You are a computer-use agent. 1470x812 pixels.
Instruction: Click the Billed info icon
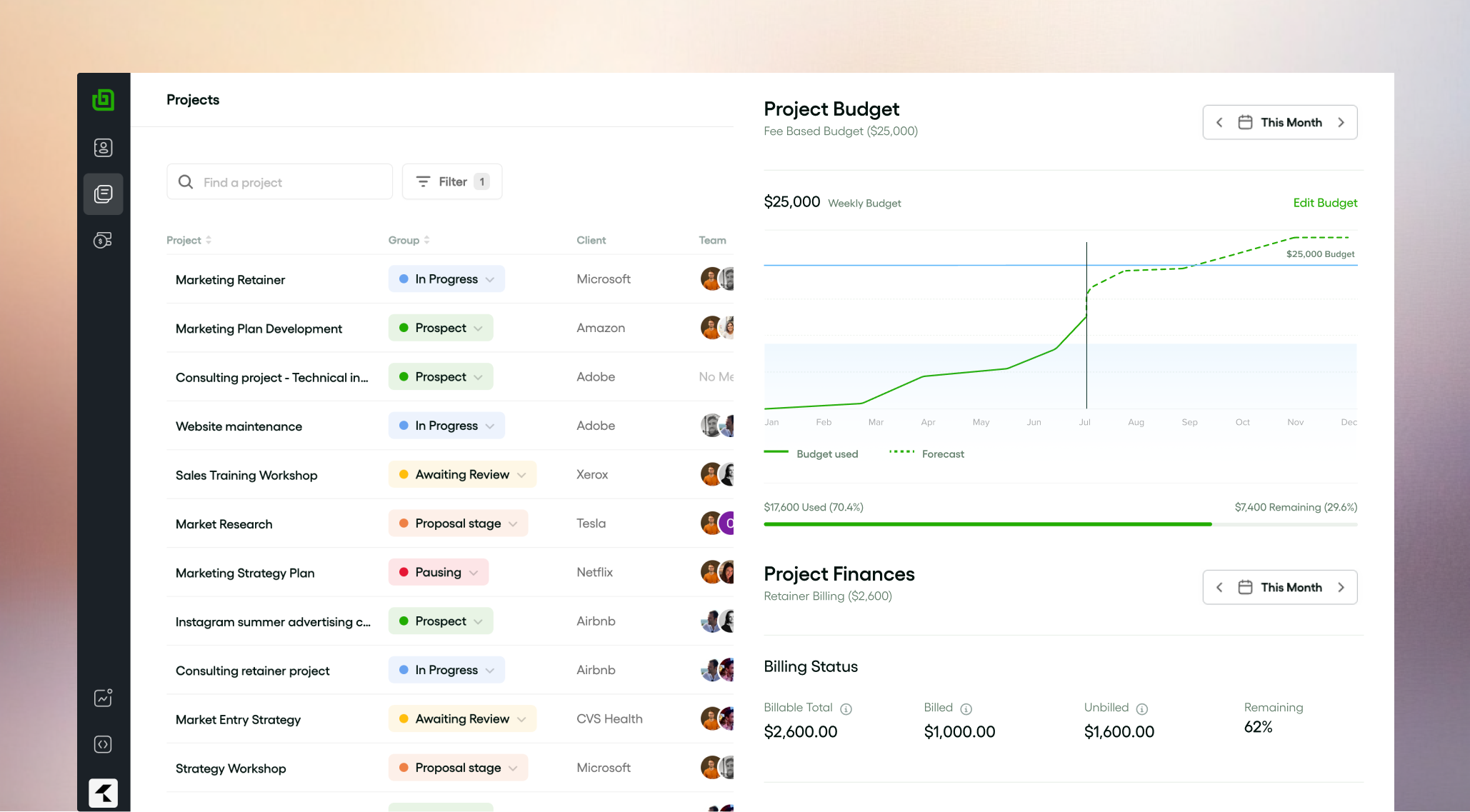[x=966, y=709]
